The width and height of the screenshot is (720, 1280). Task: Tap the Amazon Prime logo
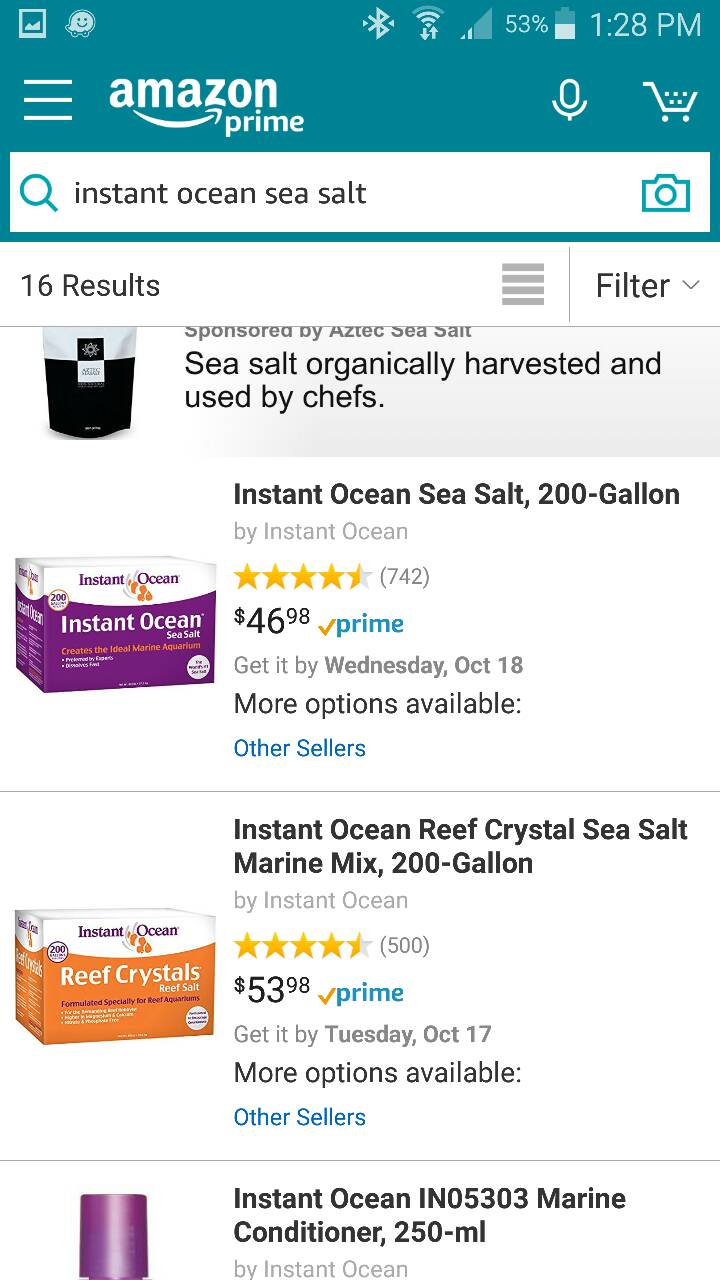tap(206, 104)
